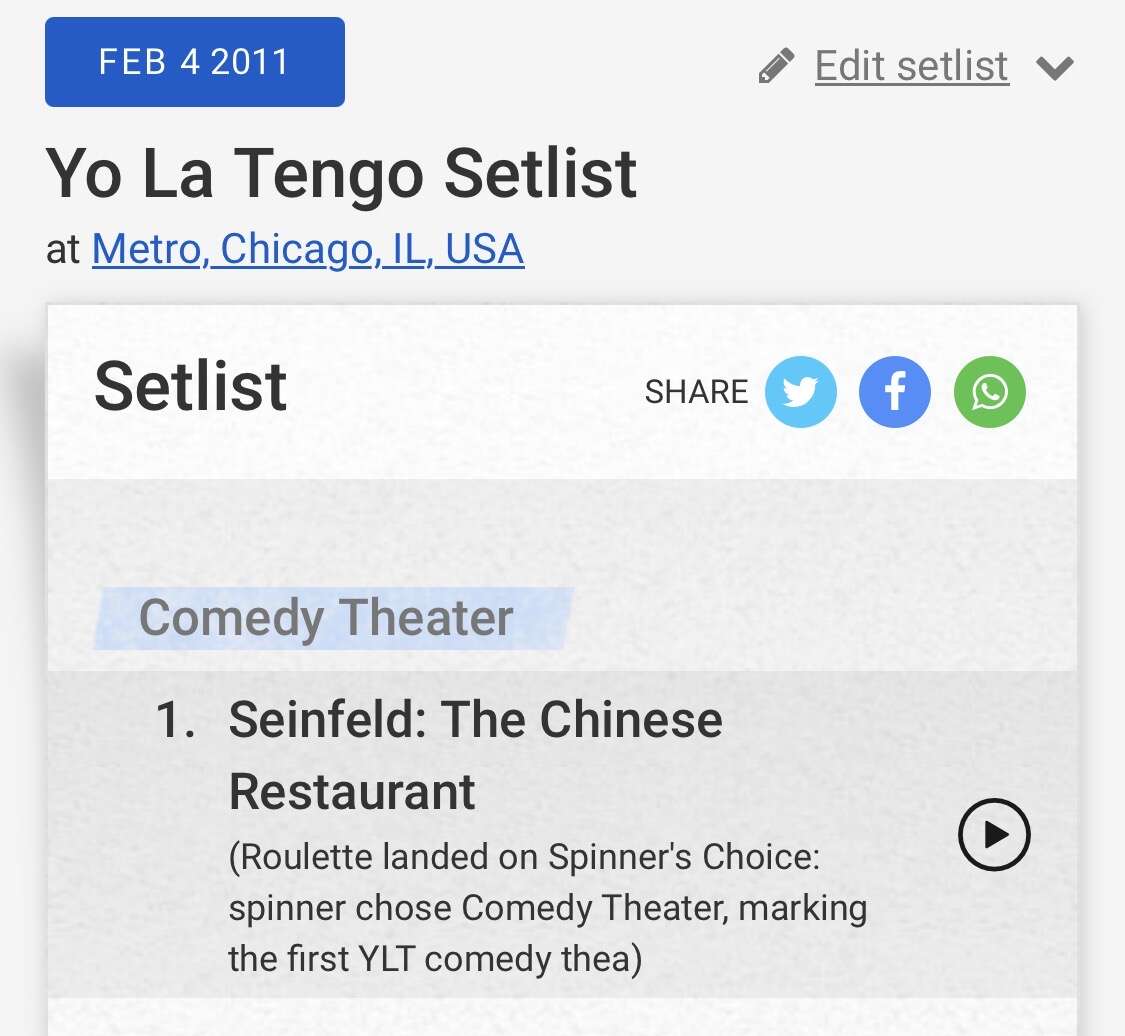Screen dimensions: 1125x1036
Task: Select the Comedy Theater section label
Action: [x=326, y=617]
